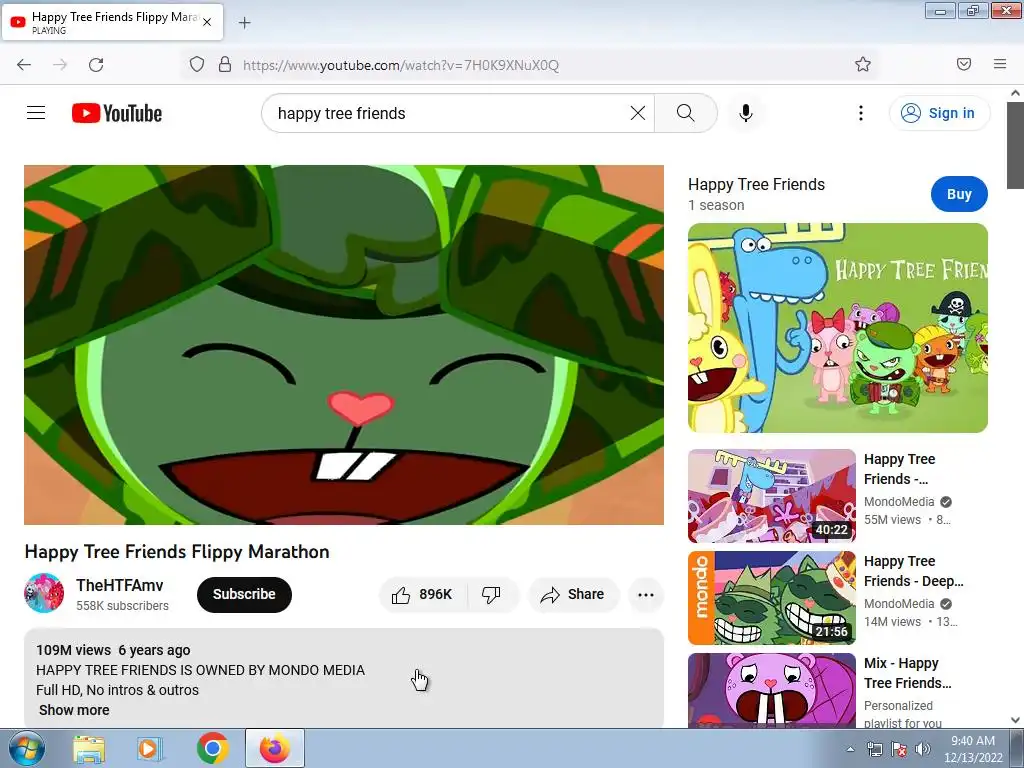Click the magnifier search button
Image resolution: width=1024 pixels, height=768 pixels.
686,113
